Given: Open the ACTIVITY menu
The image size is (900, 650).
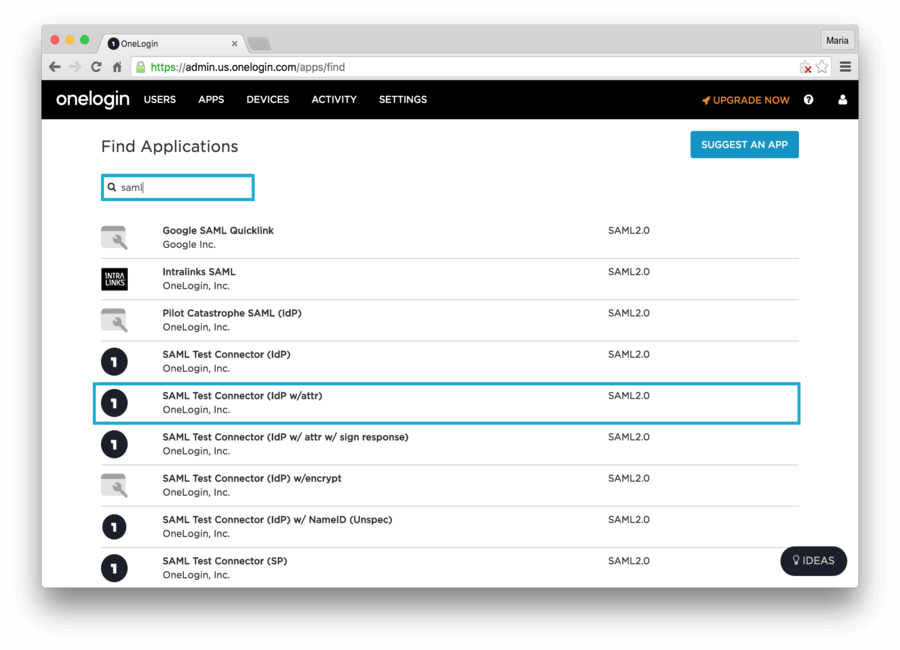Looking at the screenshot, I should coord(334,100).
